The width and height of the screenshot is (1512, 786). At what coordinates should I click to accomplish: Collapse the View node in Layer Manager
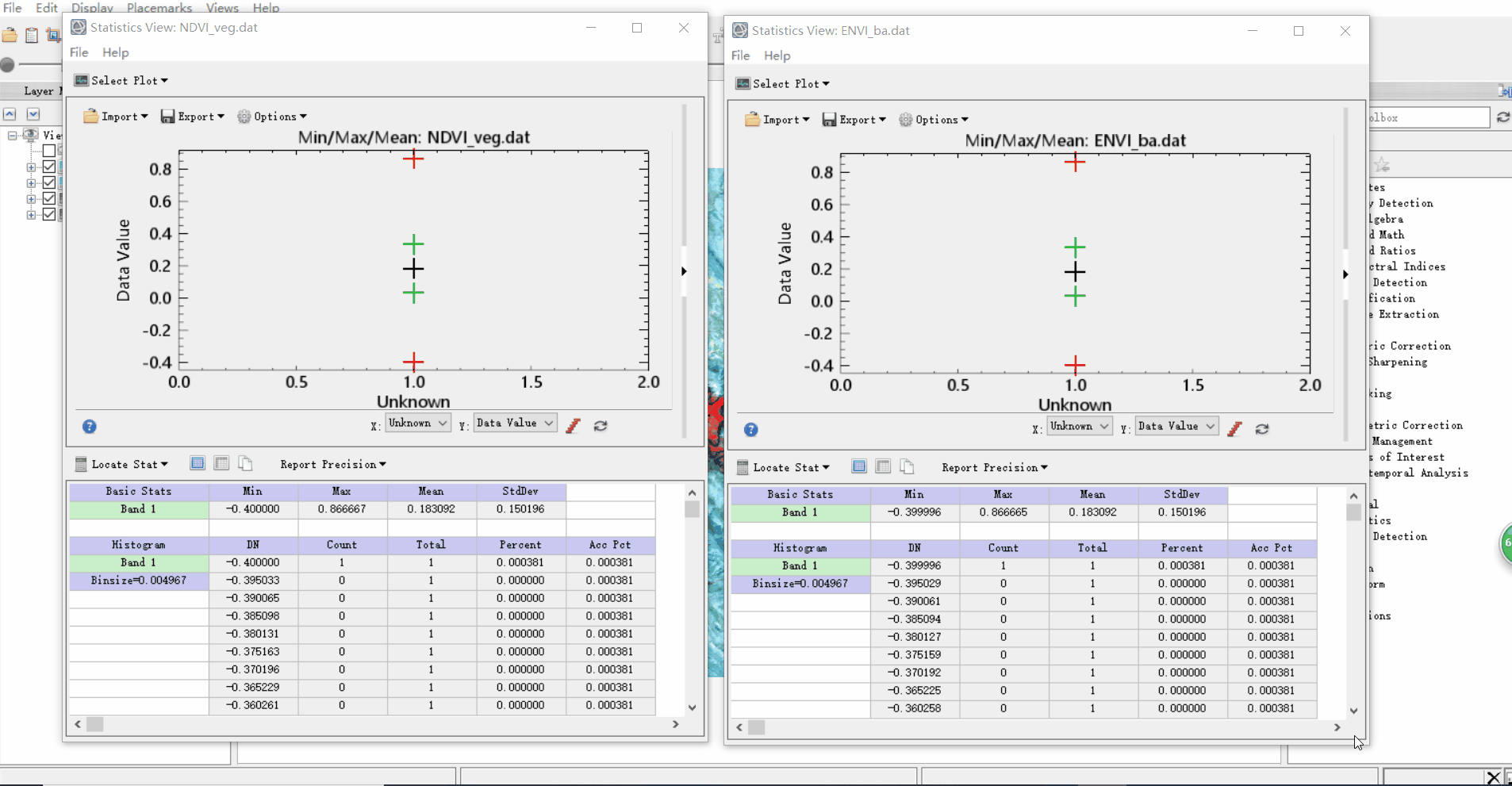click(x=12, y=136)
